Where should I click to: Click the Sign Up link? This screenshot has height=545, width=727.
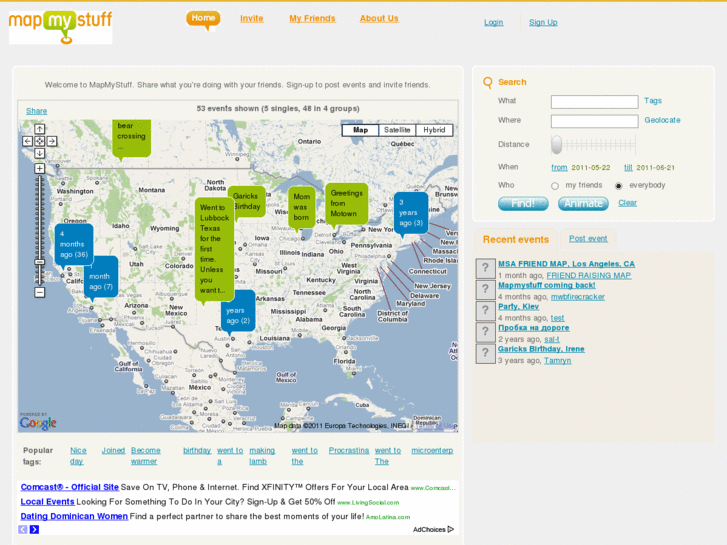(543, 22)
